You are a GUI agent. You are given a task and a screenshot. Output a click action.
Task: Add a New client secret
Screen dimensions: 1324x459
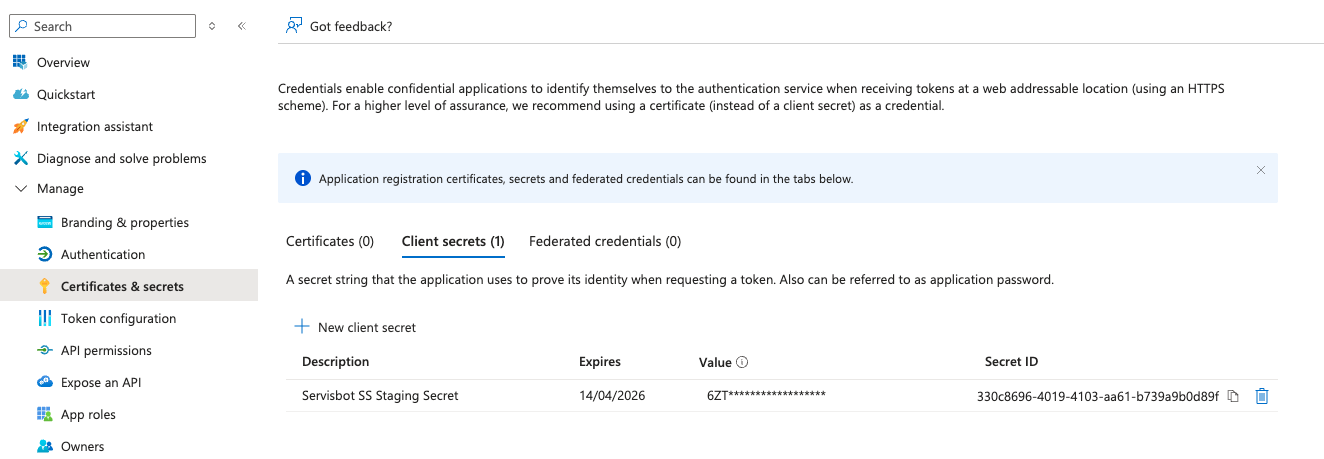pos(356,327)
